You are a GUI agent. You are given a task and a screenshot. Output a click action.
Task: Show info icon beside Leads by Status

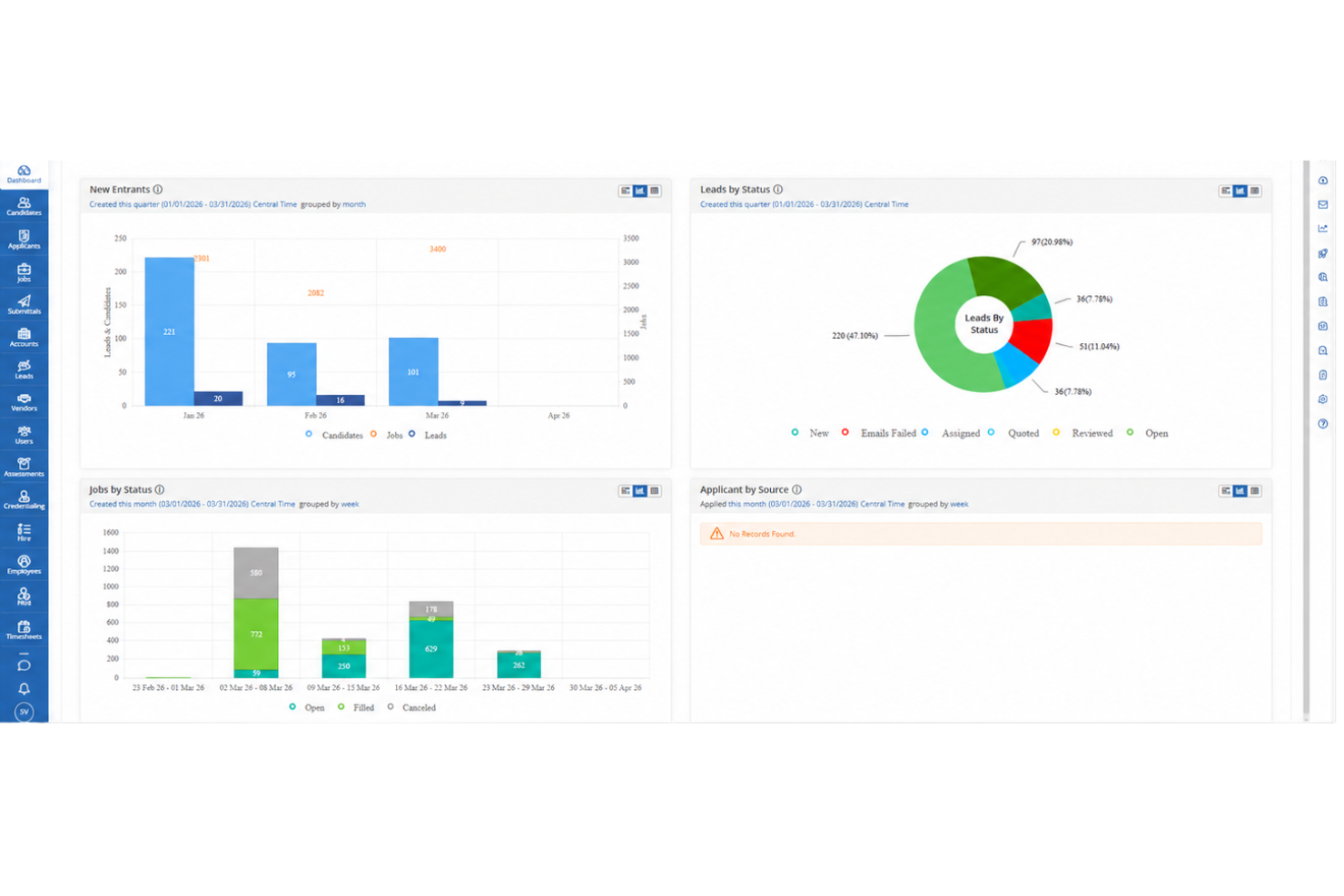coord(777,190)
